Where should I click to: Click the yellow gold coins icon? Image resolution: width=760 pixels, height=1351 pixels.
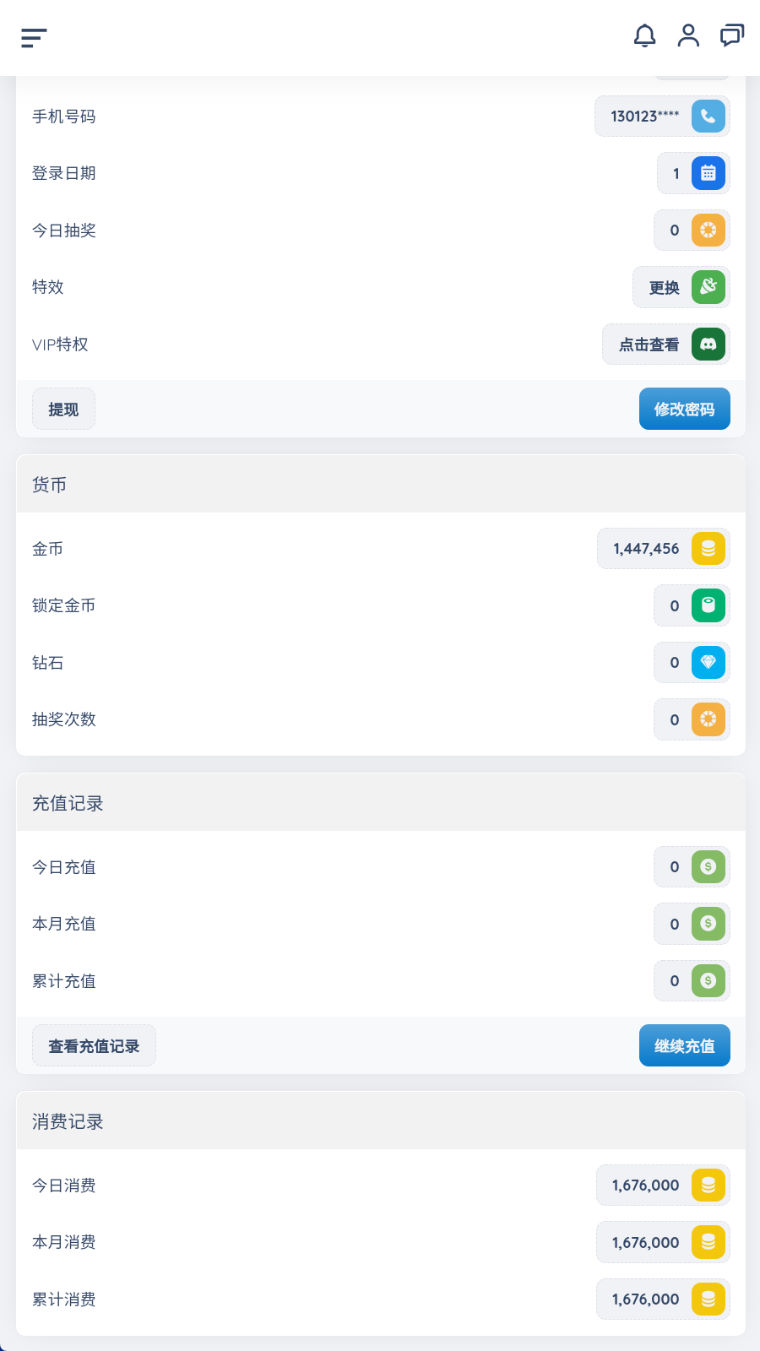tap(708, 548)
